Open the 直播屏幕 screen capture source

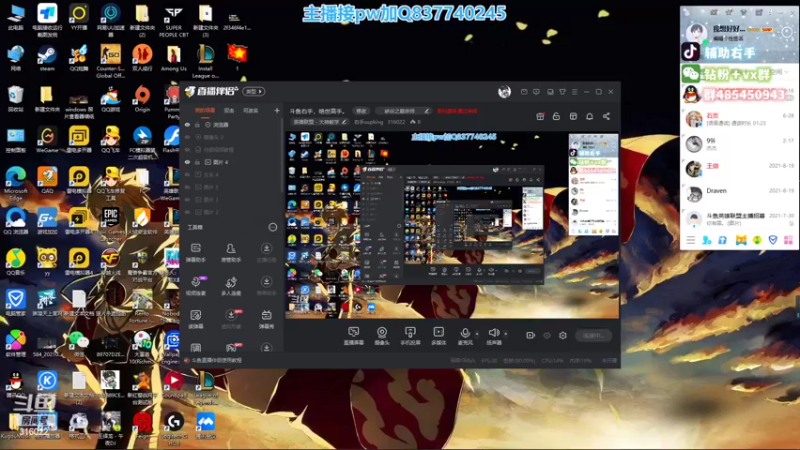pyautogui.click(x=354, y=336)
